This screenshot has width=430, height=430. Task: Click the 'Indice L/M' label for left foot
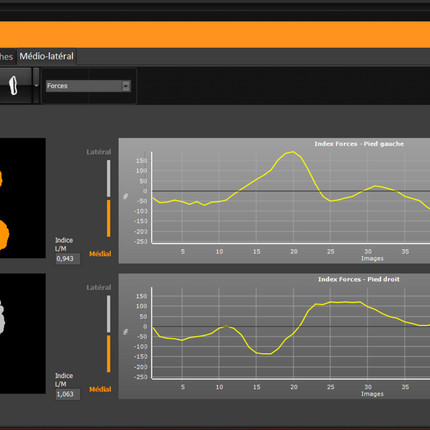64,244
